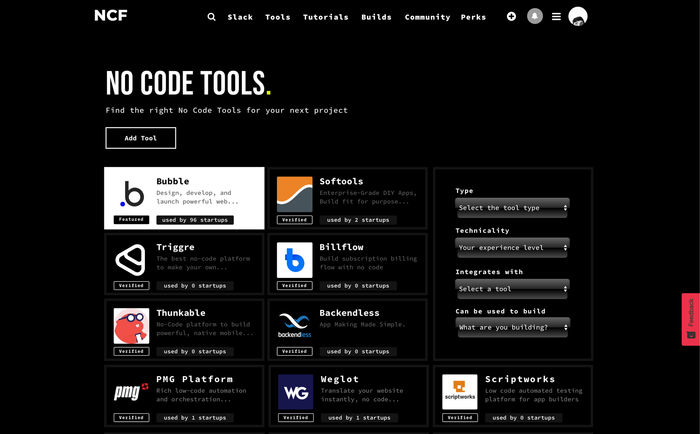The width and height of the screenshot is (700, 434).
Task: Open the hamburger menu icon
Action: coord(556,17)
